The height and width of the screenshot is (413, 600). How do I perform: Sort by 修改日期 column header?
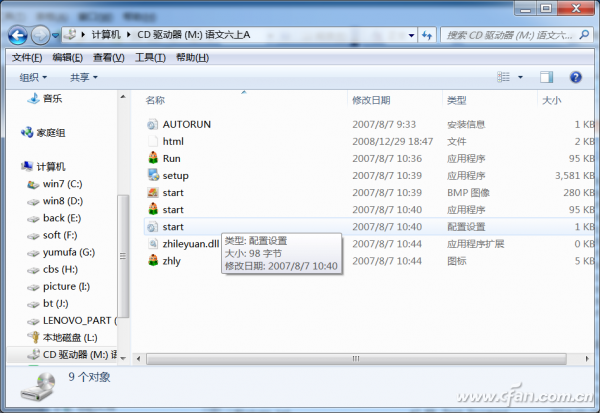371,100
